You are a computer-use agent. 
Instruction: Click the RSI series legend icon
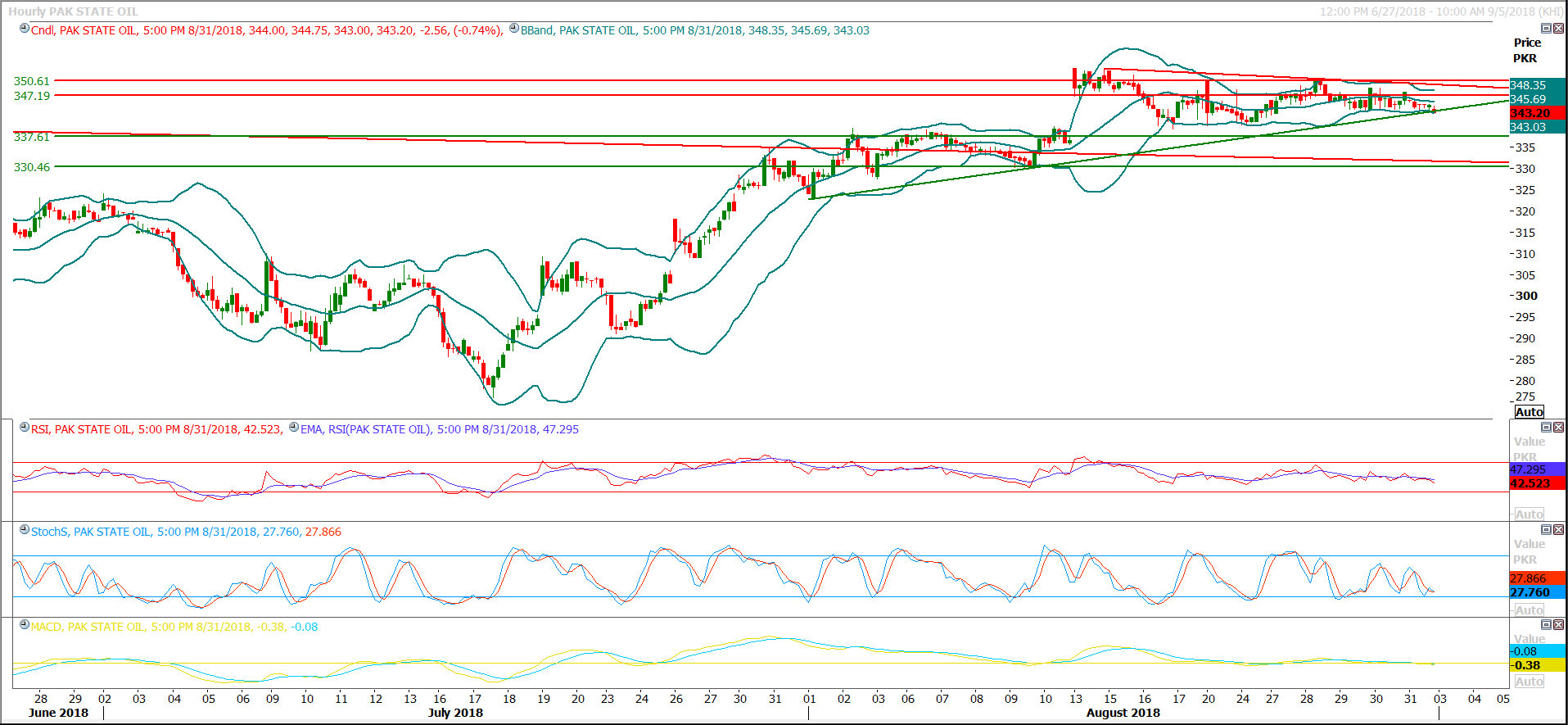25,428
